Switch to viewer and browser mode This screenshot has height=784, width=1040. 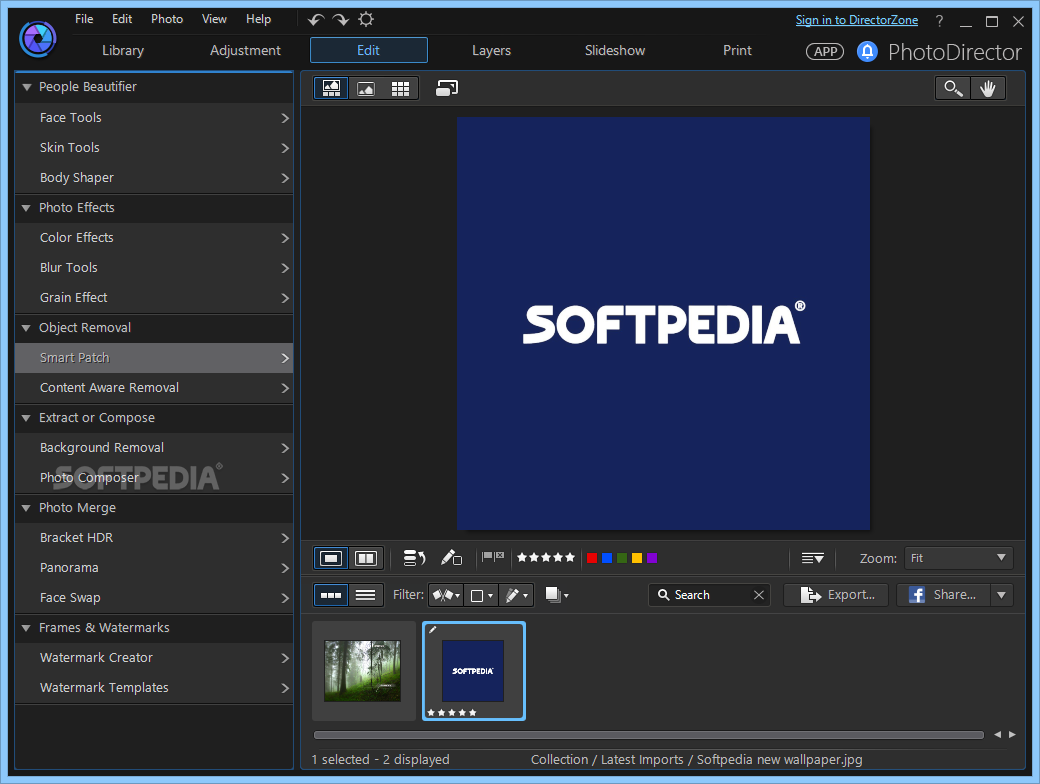(x=331, y=88)
